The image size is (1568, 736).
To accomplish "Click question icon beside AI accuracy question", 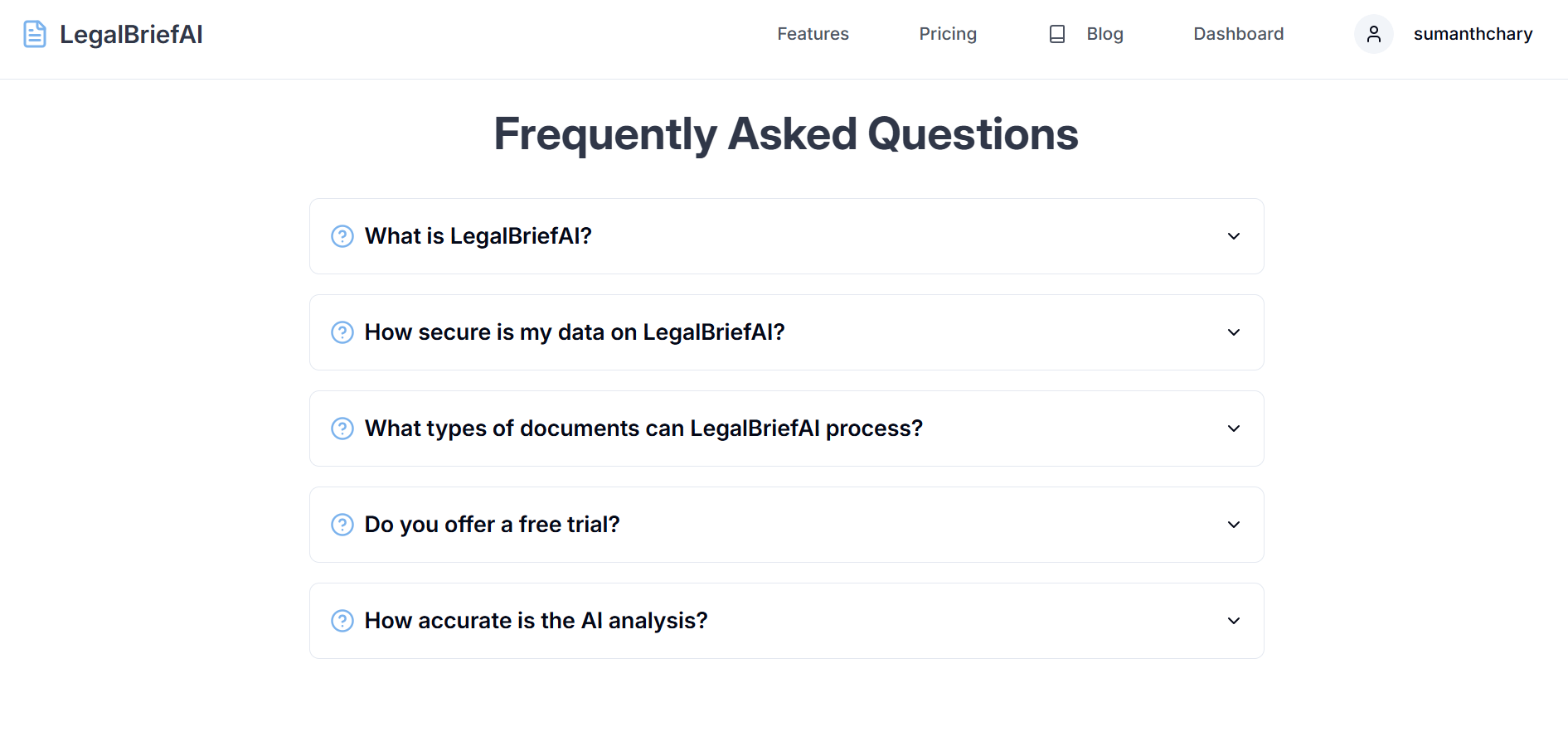I will click(x=342, y=621).
